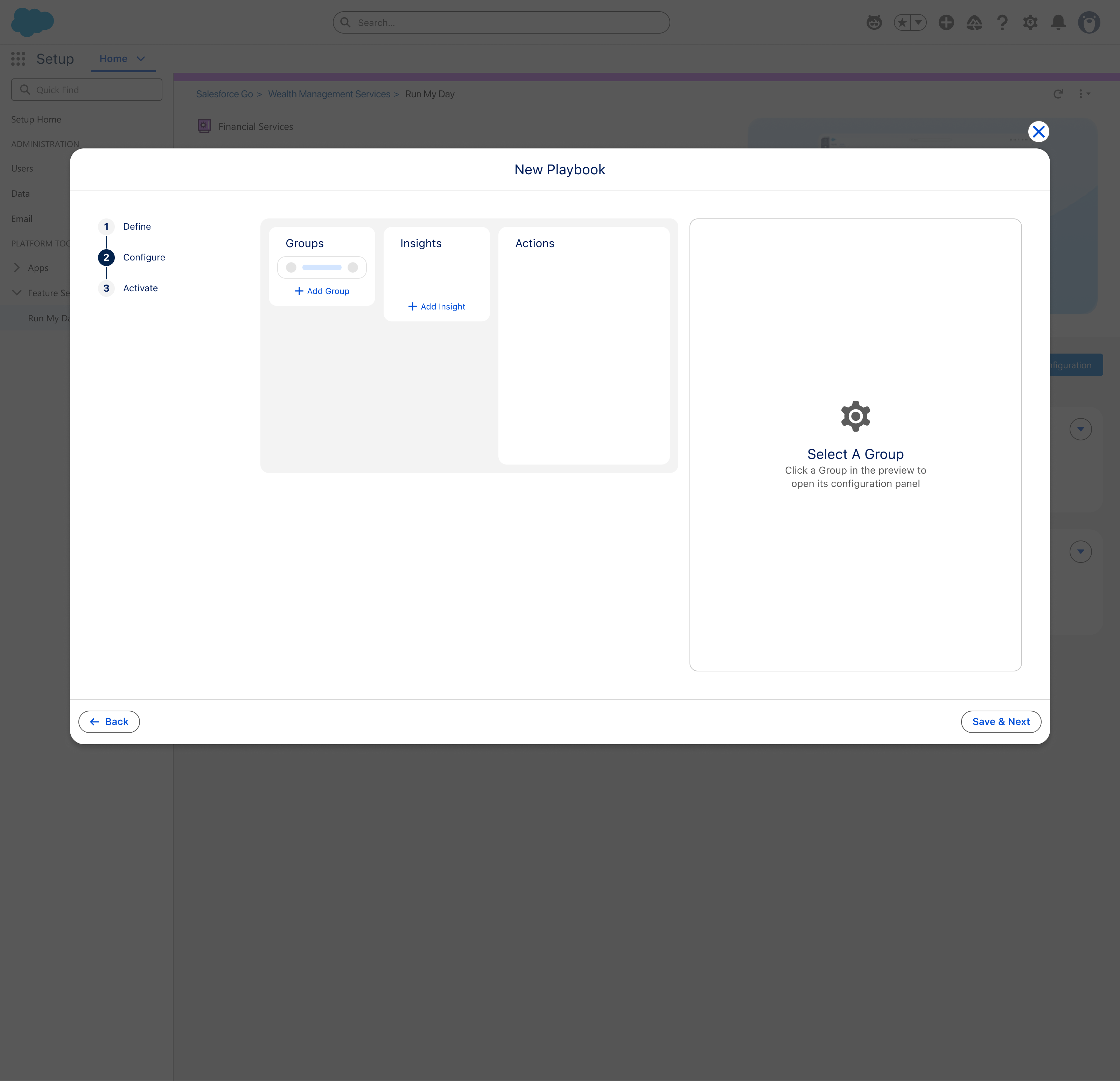Follow the Wealth Management Services breadcrumb
The image size is (1120, 1081).
[x=329, y=94]
